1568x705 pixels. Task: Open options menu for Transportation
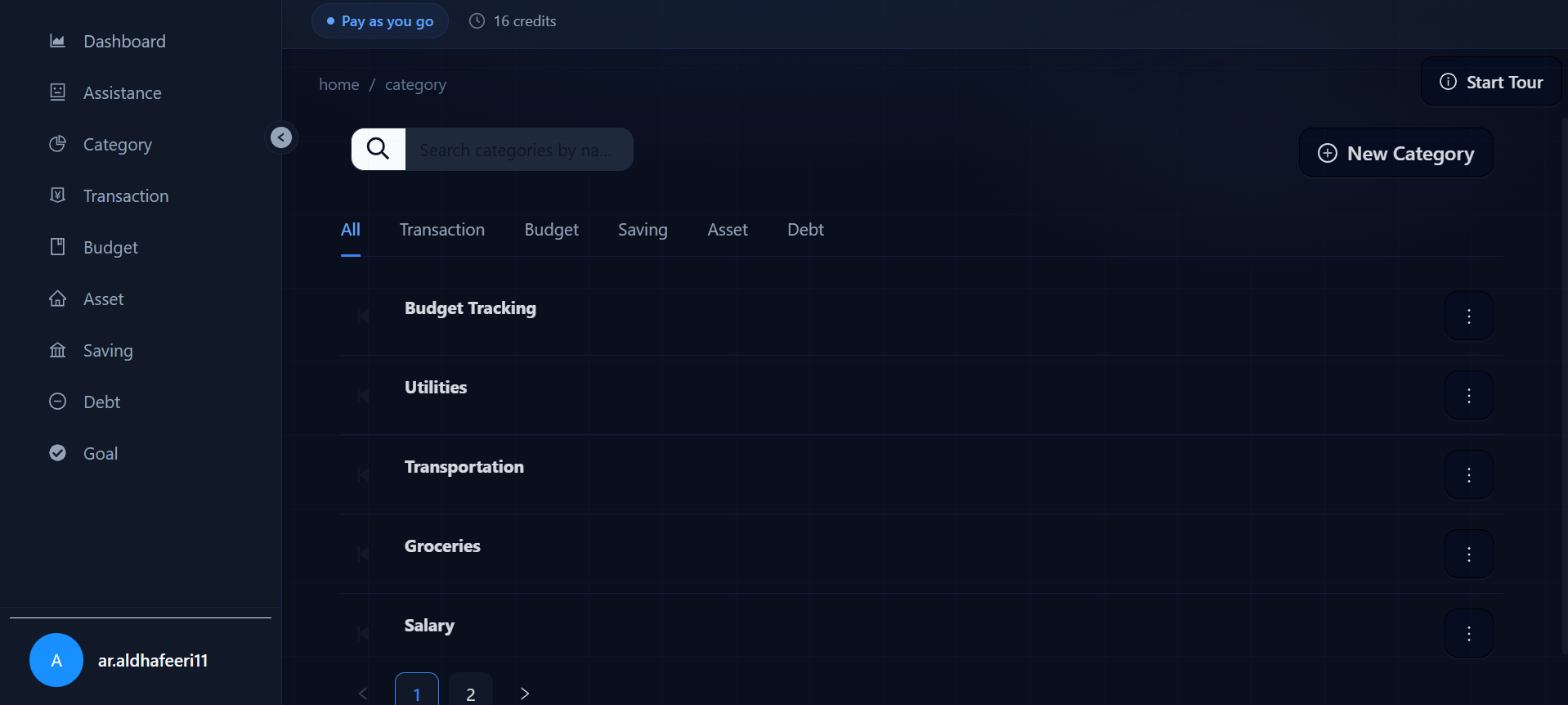(1469, 475)
